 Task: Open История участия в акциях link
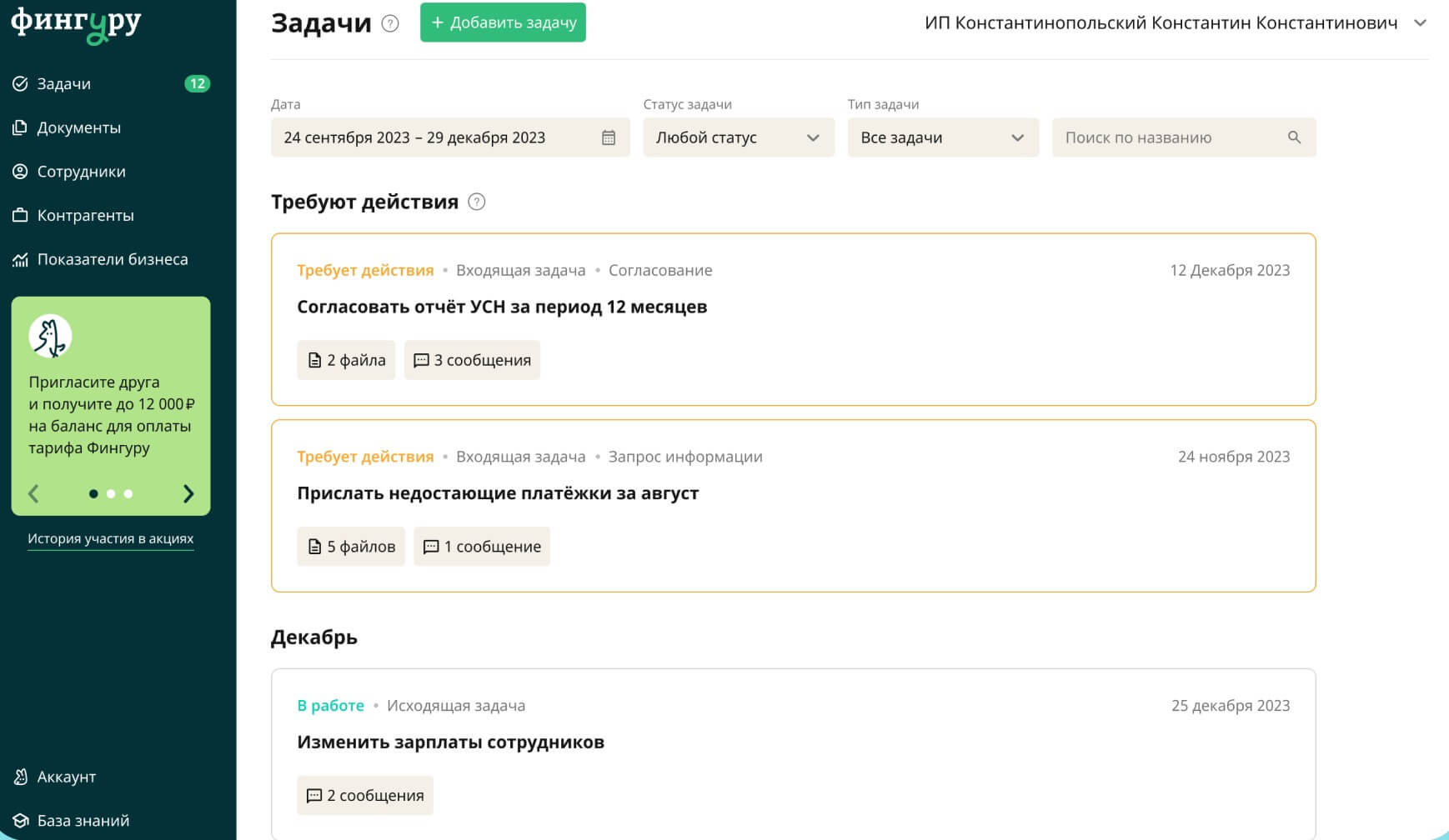tap(111, 538)
